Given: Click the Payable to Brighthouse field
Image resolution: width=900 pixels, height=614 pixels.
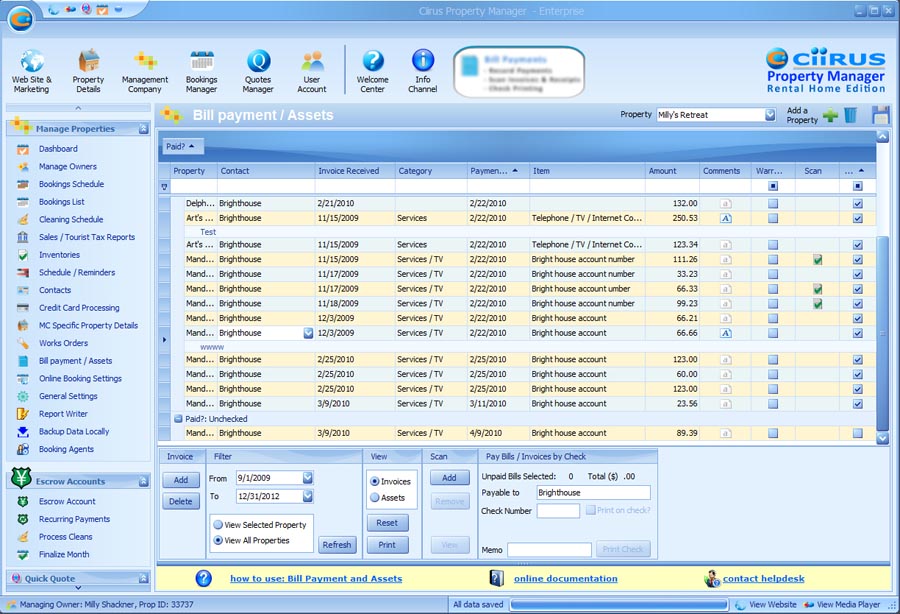Looking at the screenshot, I should click(593, 492).
